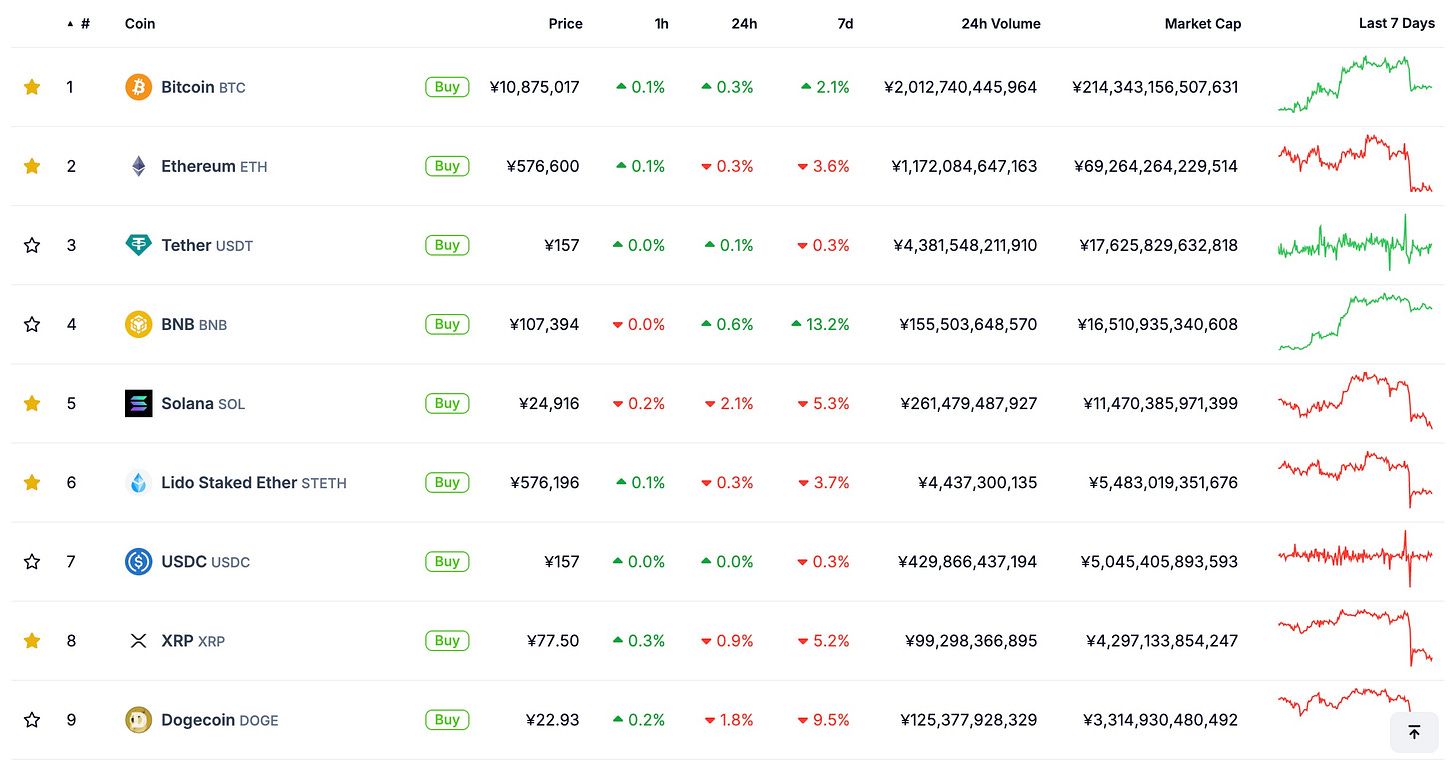Click the Dogecoin logo icon

(138, 719)
